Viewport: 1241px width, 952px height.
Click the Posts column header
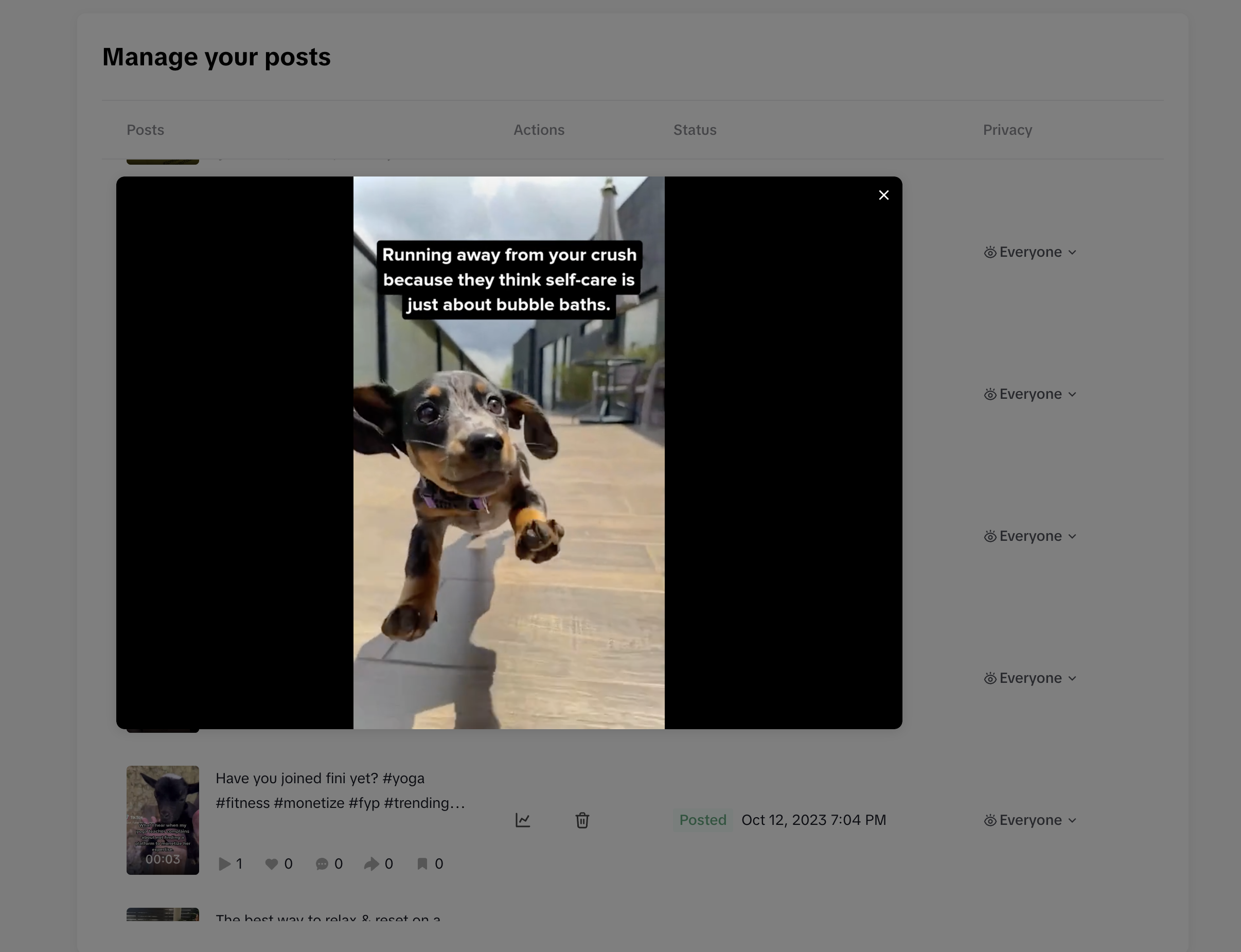pos(145,130)
